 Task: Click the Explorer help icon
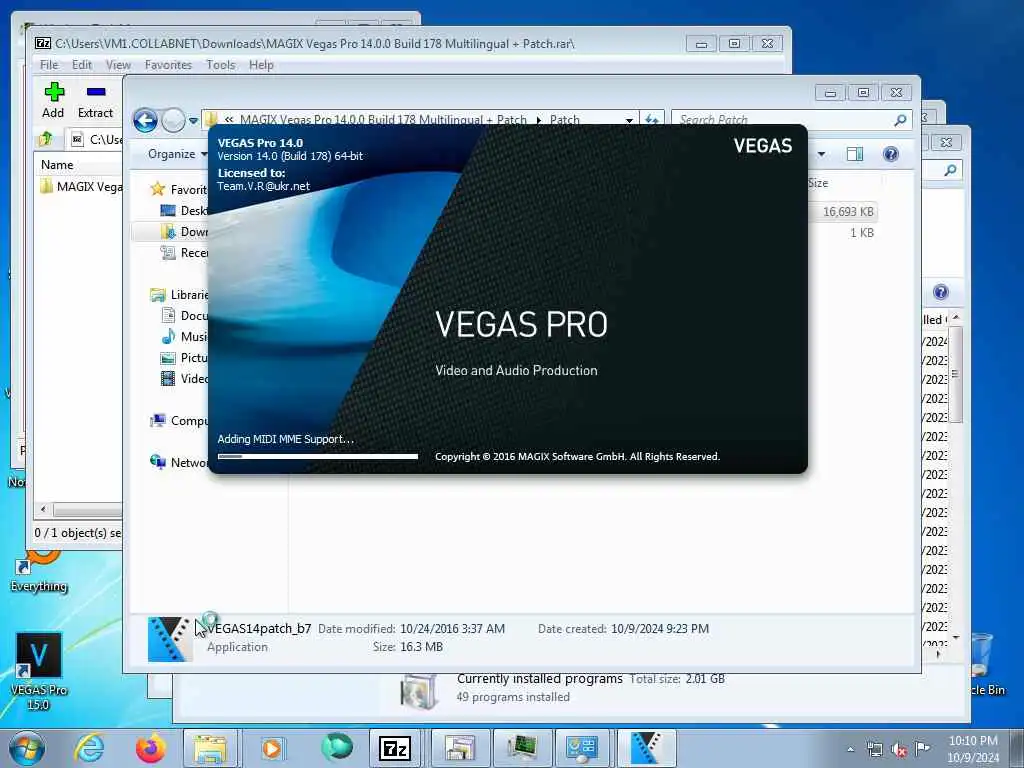coord(891,154)
